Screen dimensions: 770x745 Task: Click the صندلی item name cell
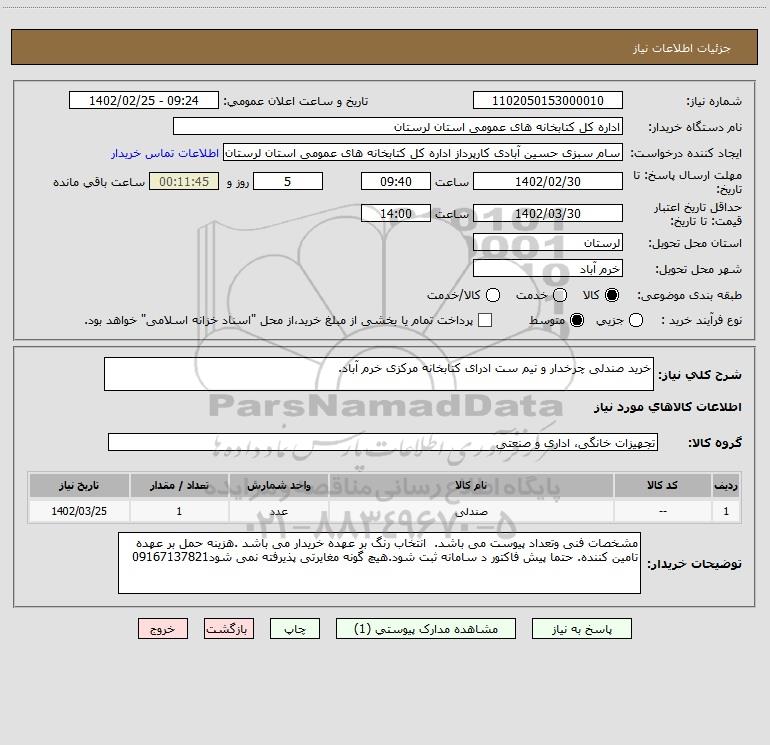(x=471, y=511)
